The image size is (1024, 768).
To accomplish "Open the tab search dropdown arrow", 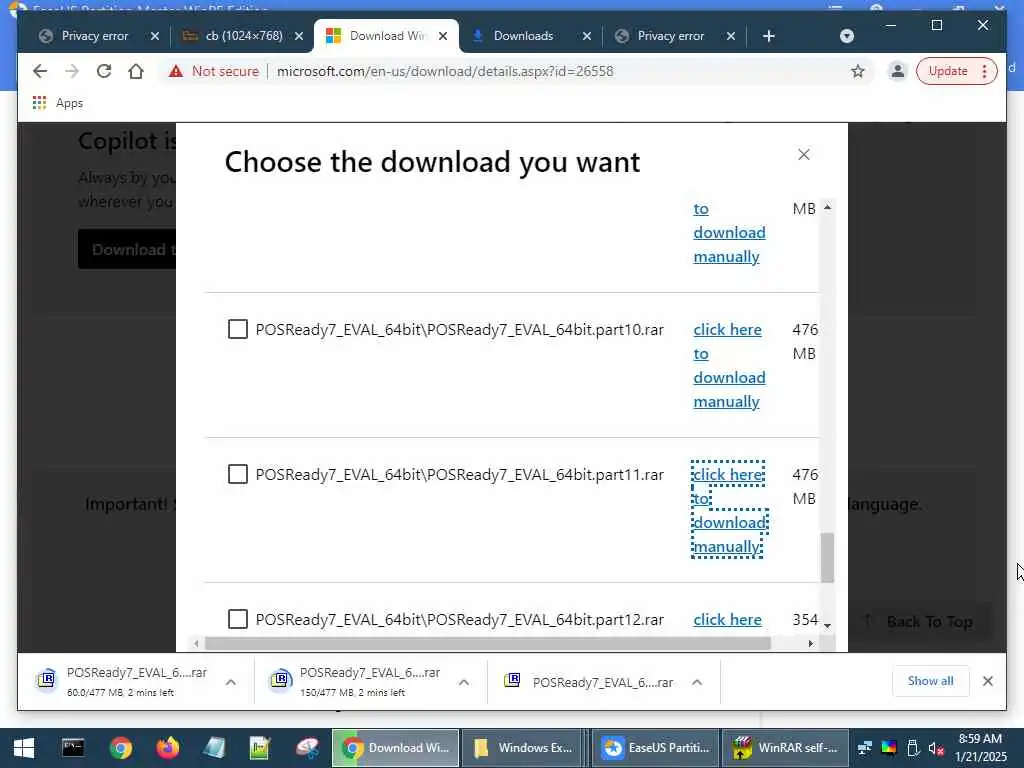I will click(x=846, y=36).
